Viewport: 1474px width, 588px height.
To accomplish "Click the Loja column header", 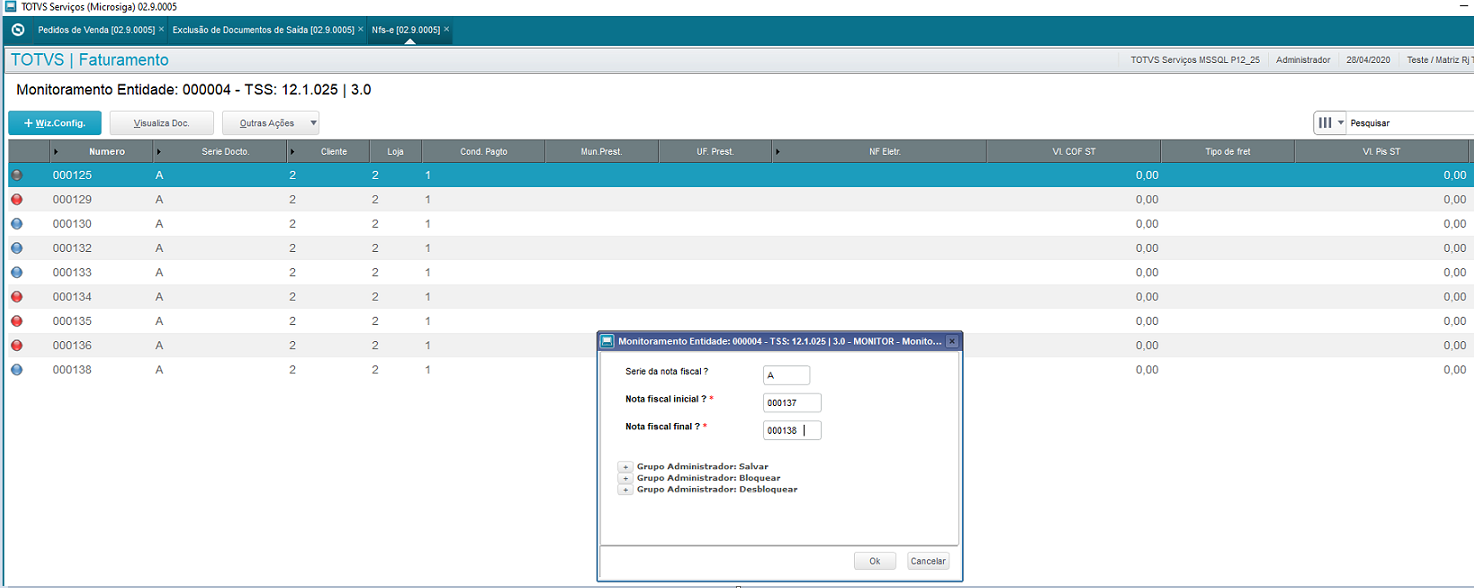I will click(x=395, y=152).
